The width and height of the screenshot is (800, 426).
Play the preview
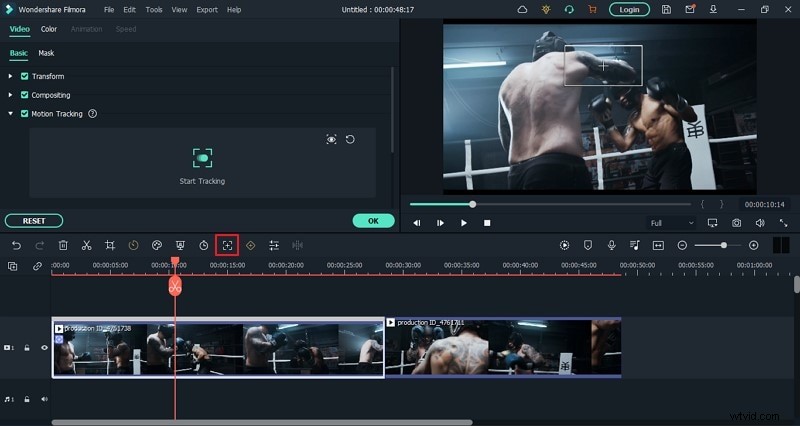tap(464, 223)
